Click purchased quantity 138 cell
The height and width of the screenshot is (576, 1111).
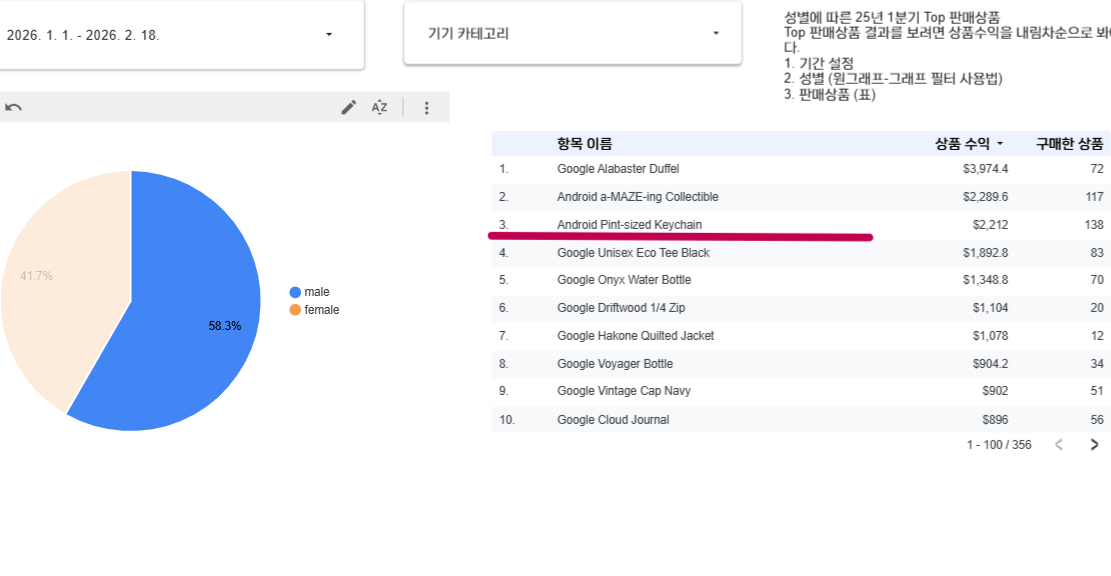pos(1094,225)
